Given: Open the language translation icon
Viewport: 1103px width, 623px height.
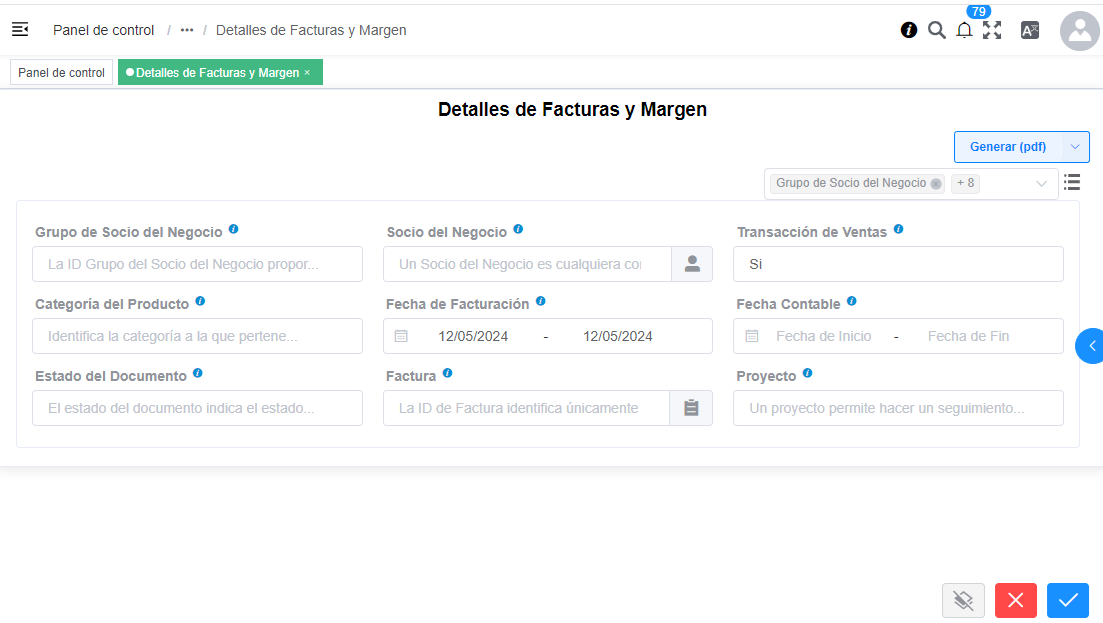Looking at the screenshot, I should tap(1029, 30).
